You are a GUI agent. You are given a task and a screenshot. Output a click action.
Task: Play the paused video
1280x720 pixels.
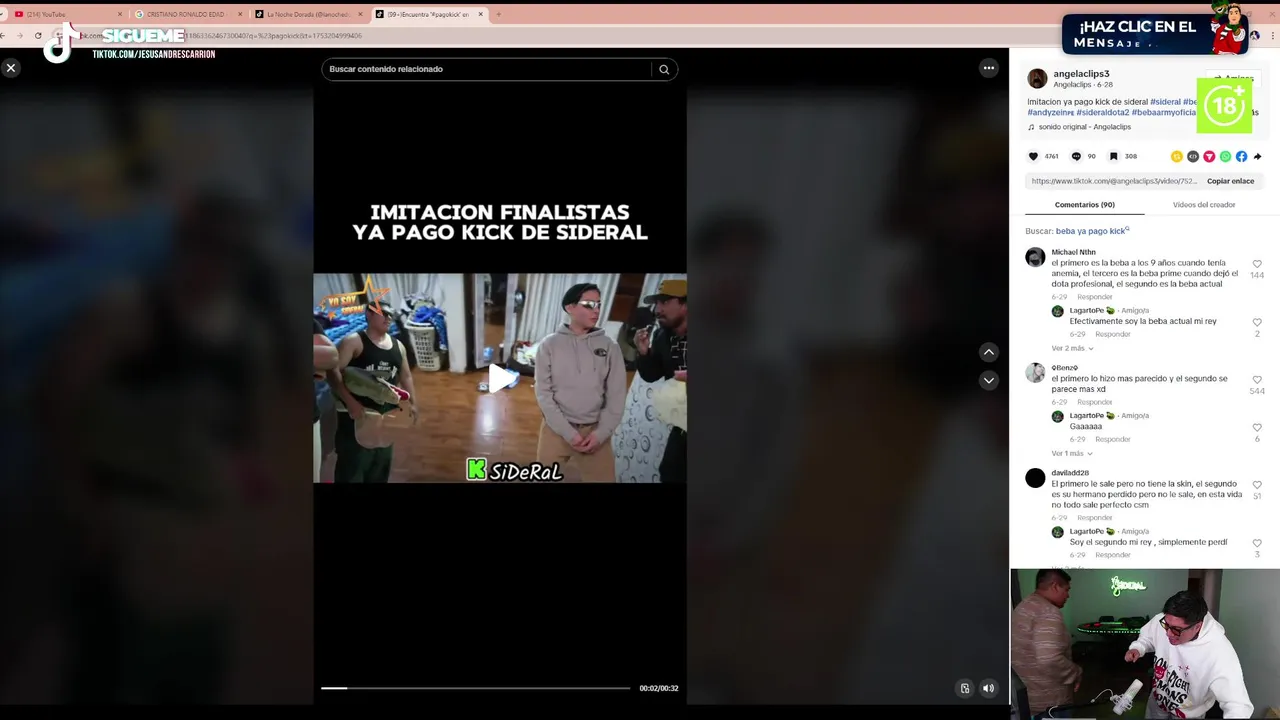[x=500, y=378]
